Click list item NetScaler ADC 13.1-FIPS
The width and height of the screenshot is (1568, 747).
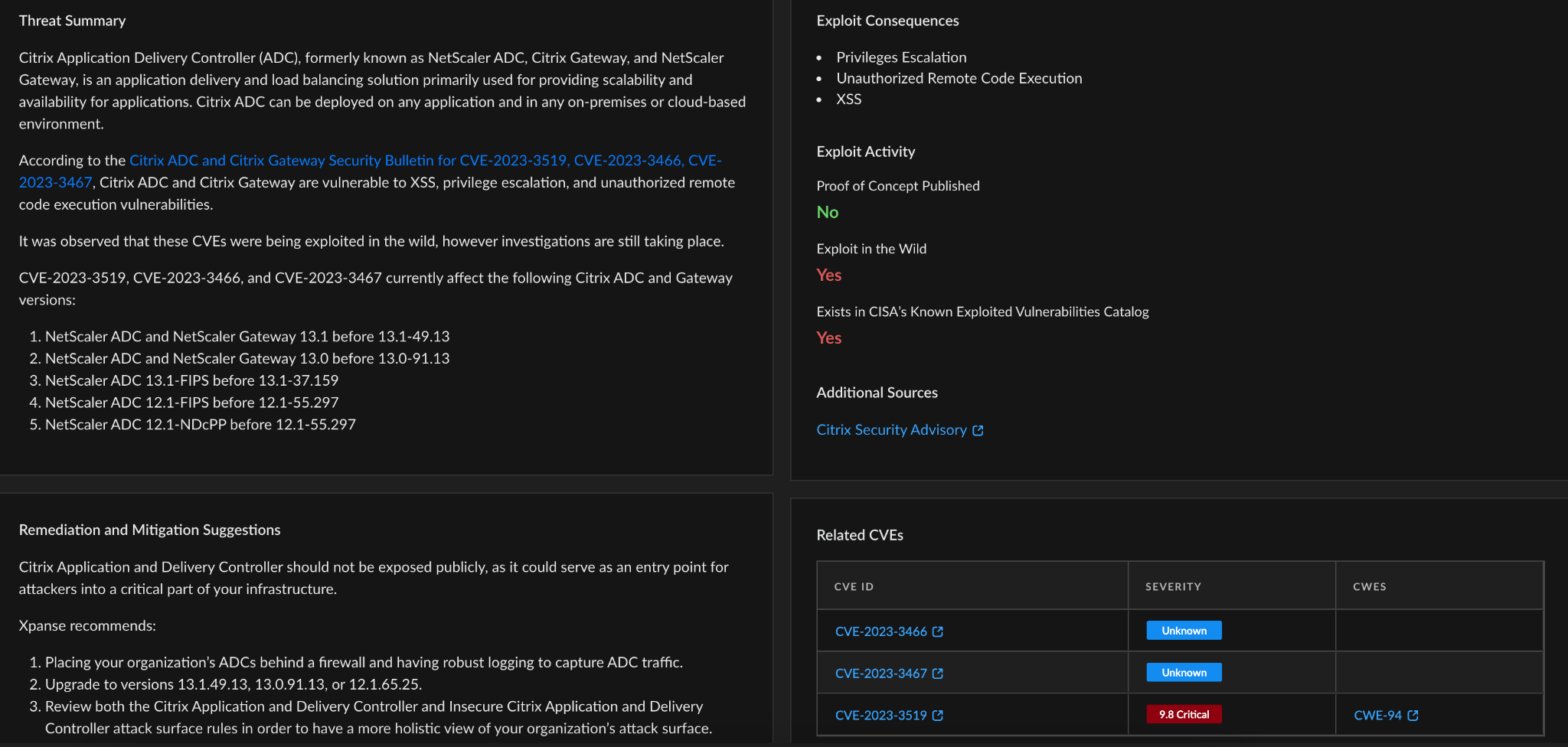point(191,381)
